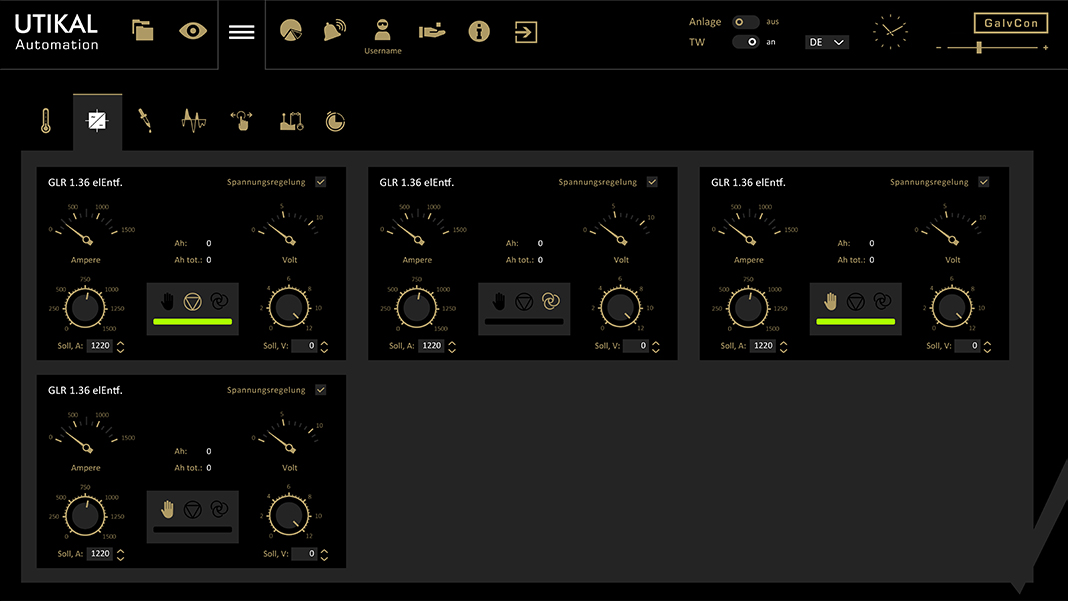Image resolution: width=1068 pixels, height=601 pixels.
Task: Open the hamburger main menu
Action: [x=241, y=32]
